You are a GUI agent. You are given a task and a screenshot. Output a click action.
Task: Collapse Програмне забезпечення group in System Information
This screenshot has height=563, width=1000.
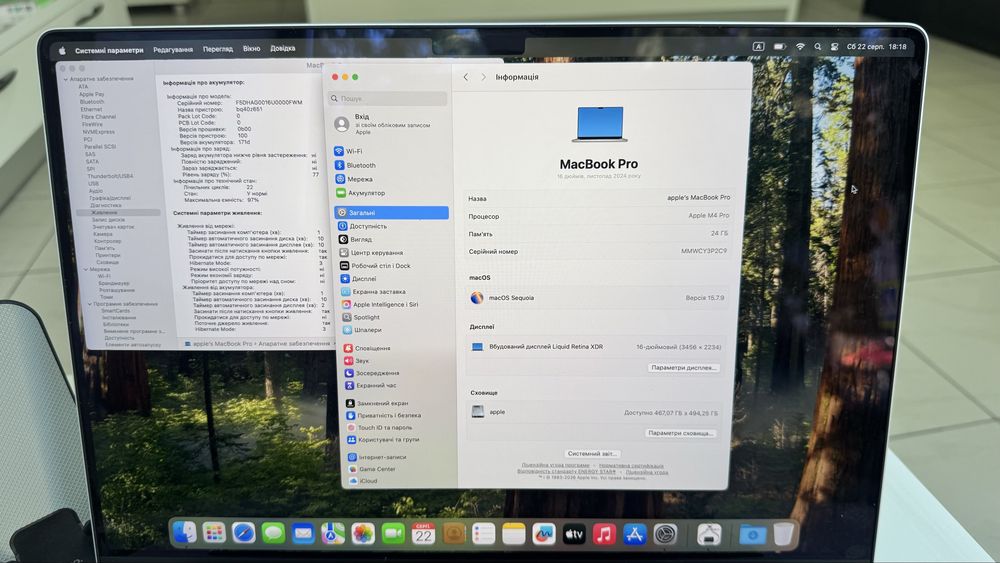click(89, 304)
